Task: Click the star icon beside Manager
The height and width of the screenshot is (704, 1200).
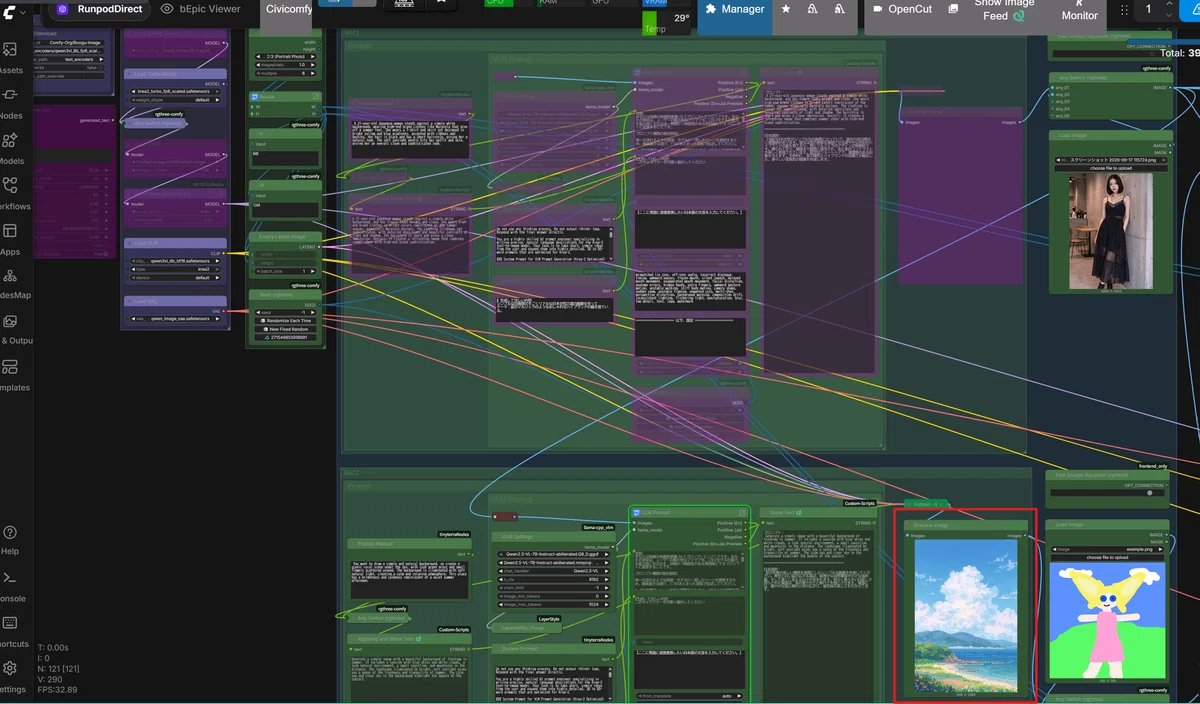Action: tap(787, 9)
